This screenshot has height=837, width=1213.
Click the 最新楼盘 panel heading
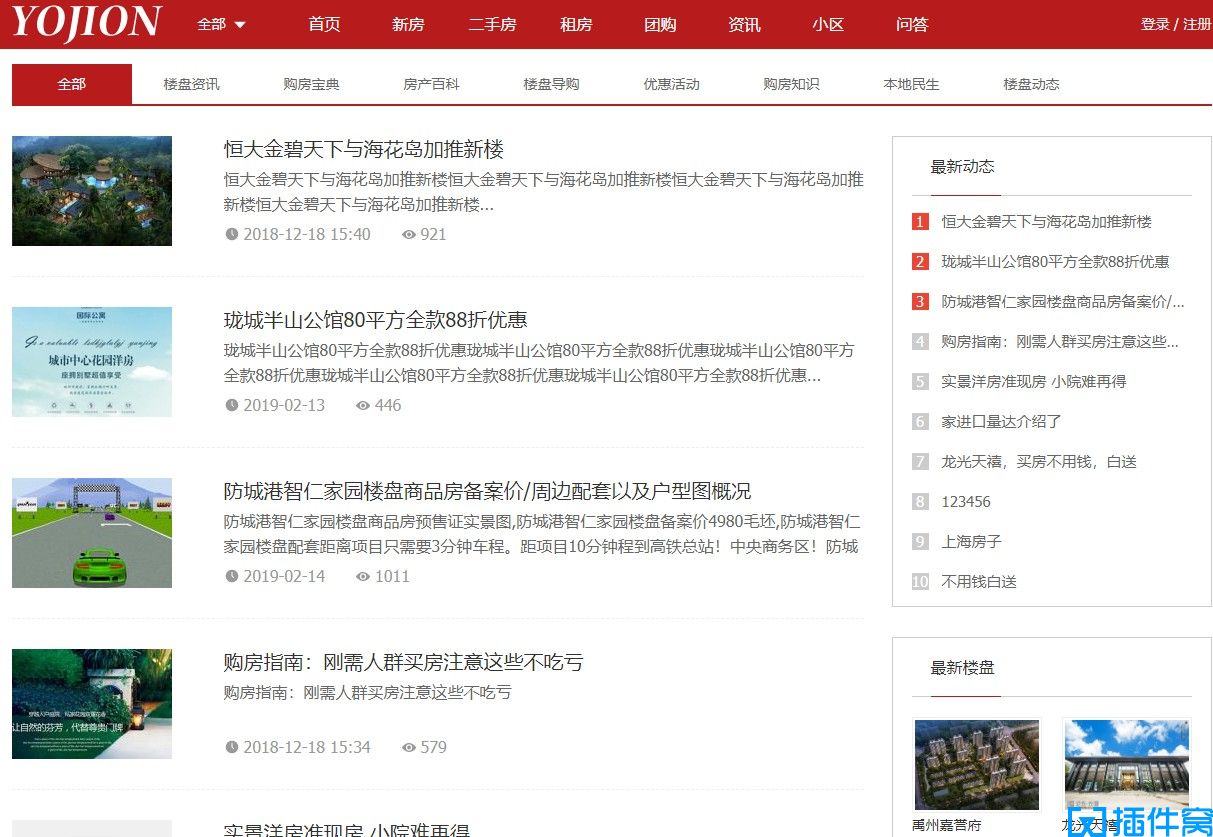click(x=963, y=668)
